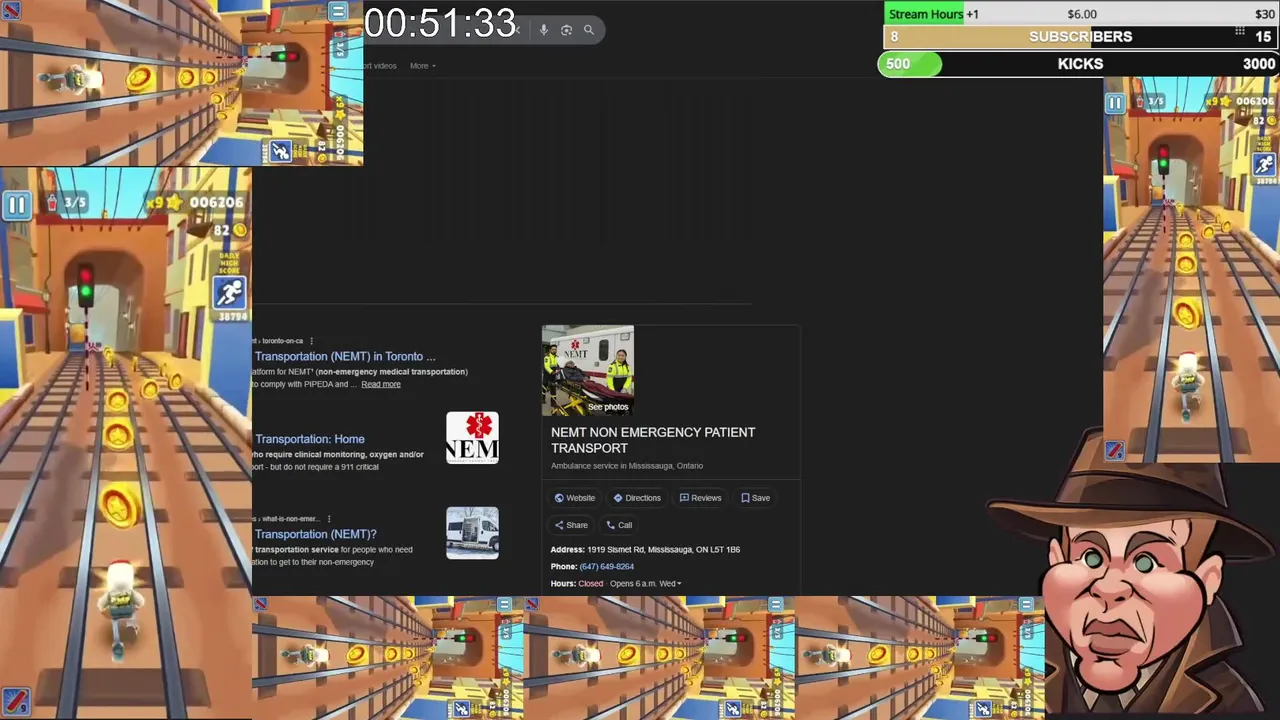Click the NEM logo result thumbnail
Image resolution: width=1280 pixels, height=720 pixels.
click(472, 438)
